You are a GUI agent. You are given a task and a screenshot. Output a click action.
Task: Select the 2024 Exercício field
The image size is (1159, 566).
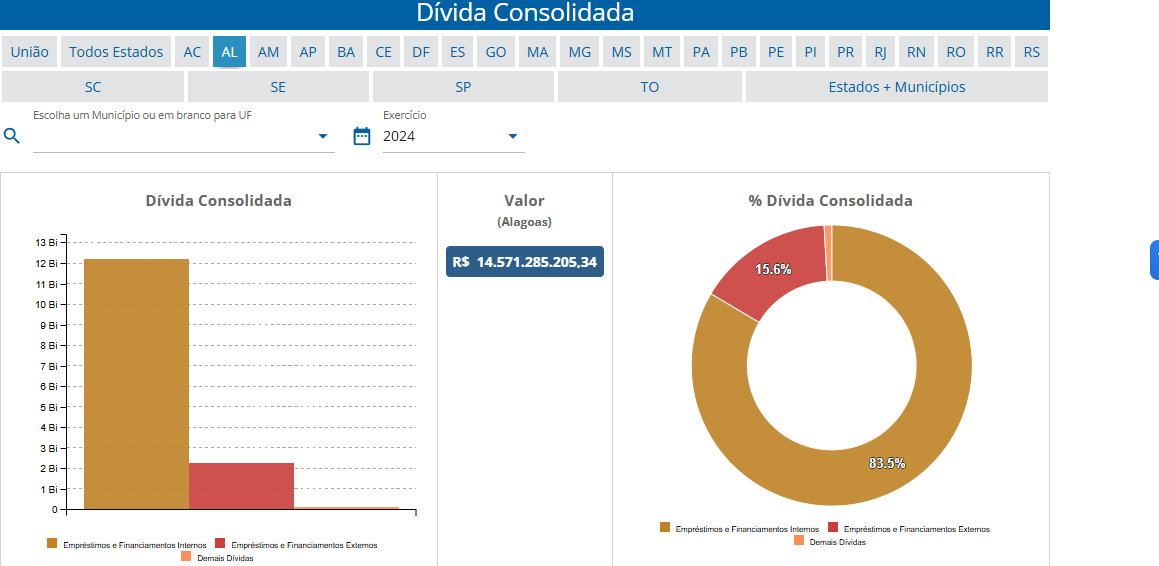(440, 136)
